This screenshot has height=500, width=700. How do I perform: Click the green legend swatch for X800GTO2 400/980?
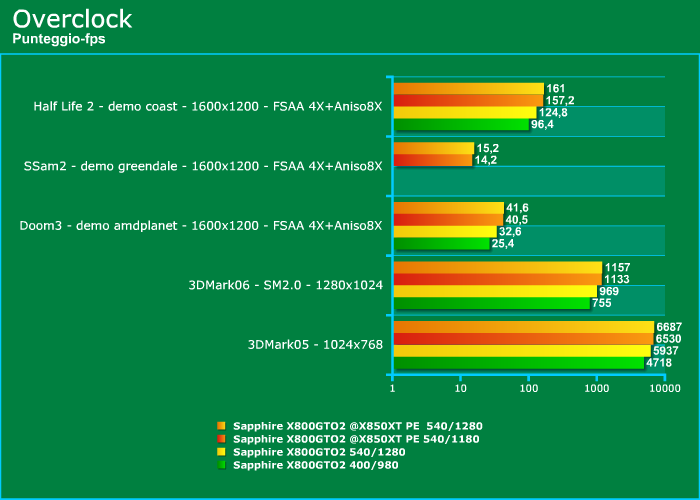(x=221, y=465)
